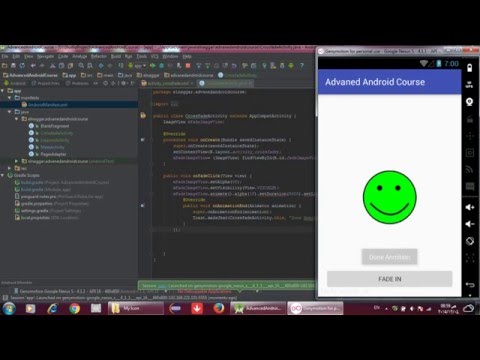Click the Cut scissors toolbar icon
This screenshot has width=480, height=360.
(53, 66)
